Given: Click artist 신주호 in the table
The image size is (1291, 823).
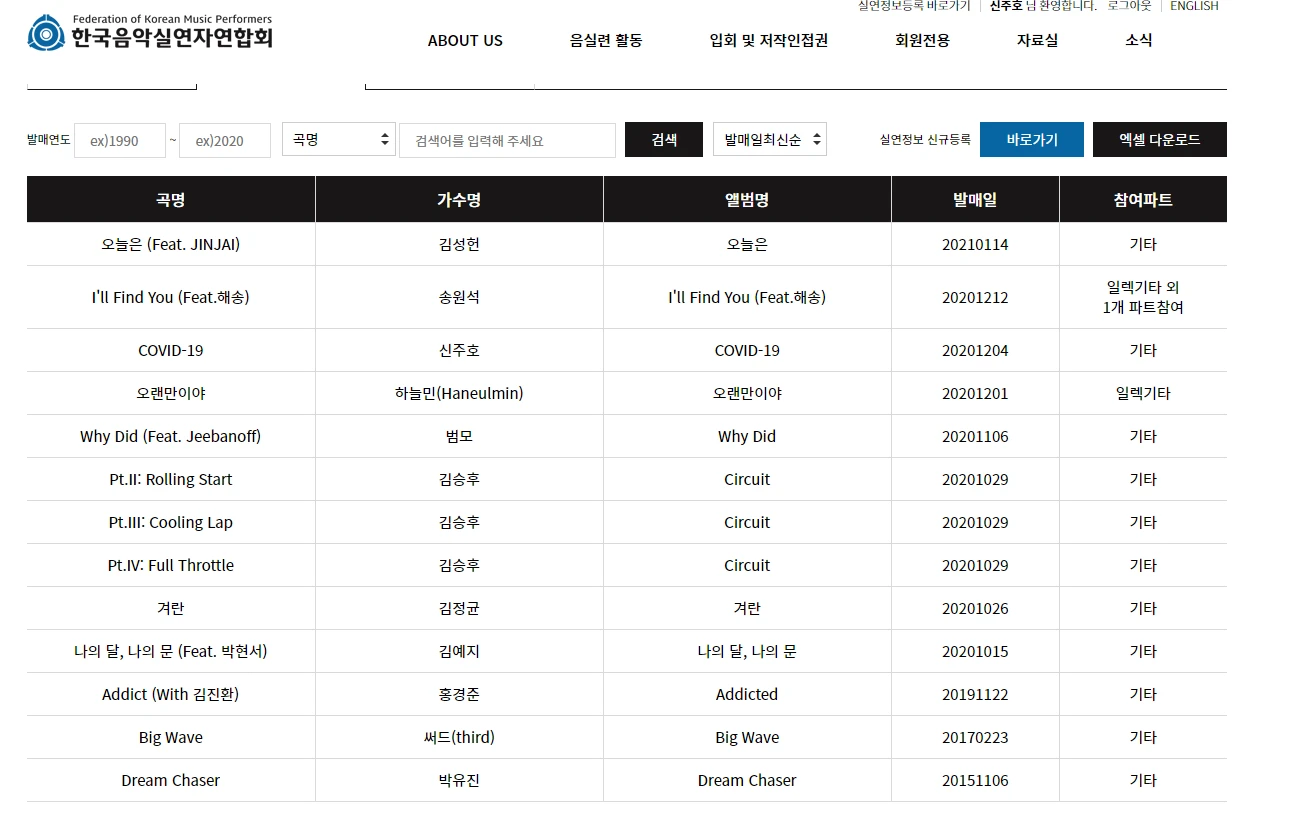Looking at the screenshot, I should point(459,350).
